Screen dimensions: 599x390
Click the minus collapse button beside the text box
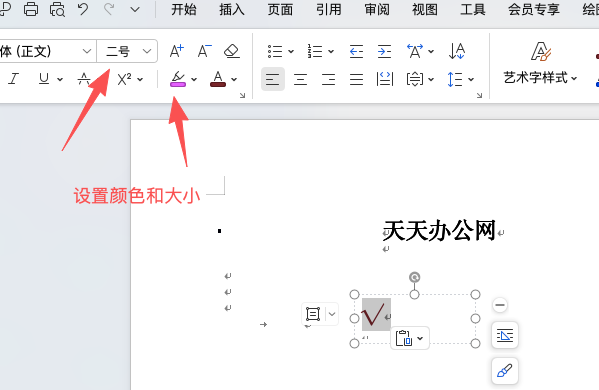pyautogui.click(x=500, y=305)
